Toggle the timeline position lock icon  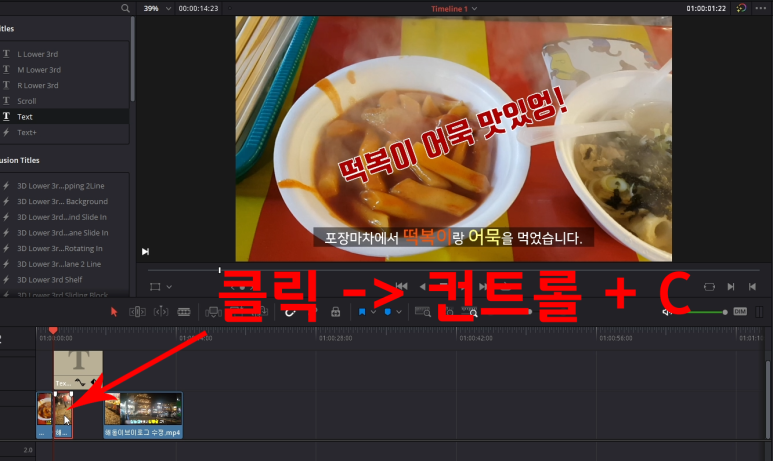(335, 312)
